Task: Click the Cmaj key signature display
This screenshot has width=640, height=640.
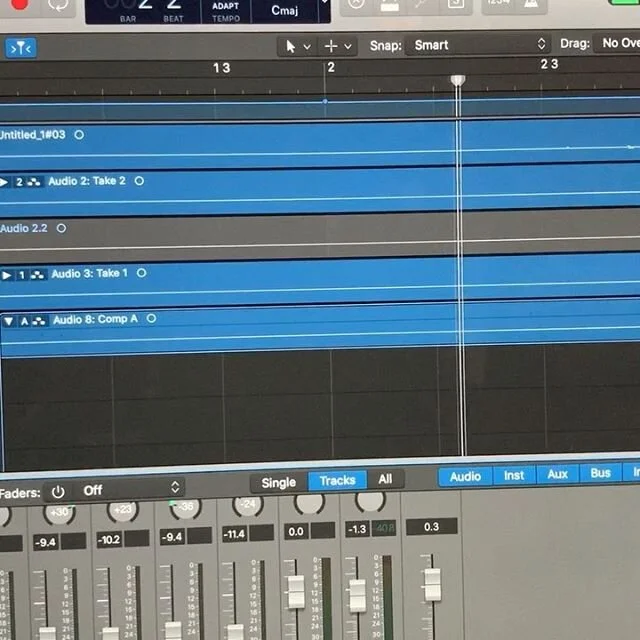Action: pyautogui.click(x=284, y=10)
